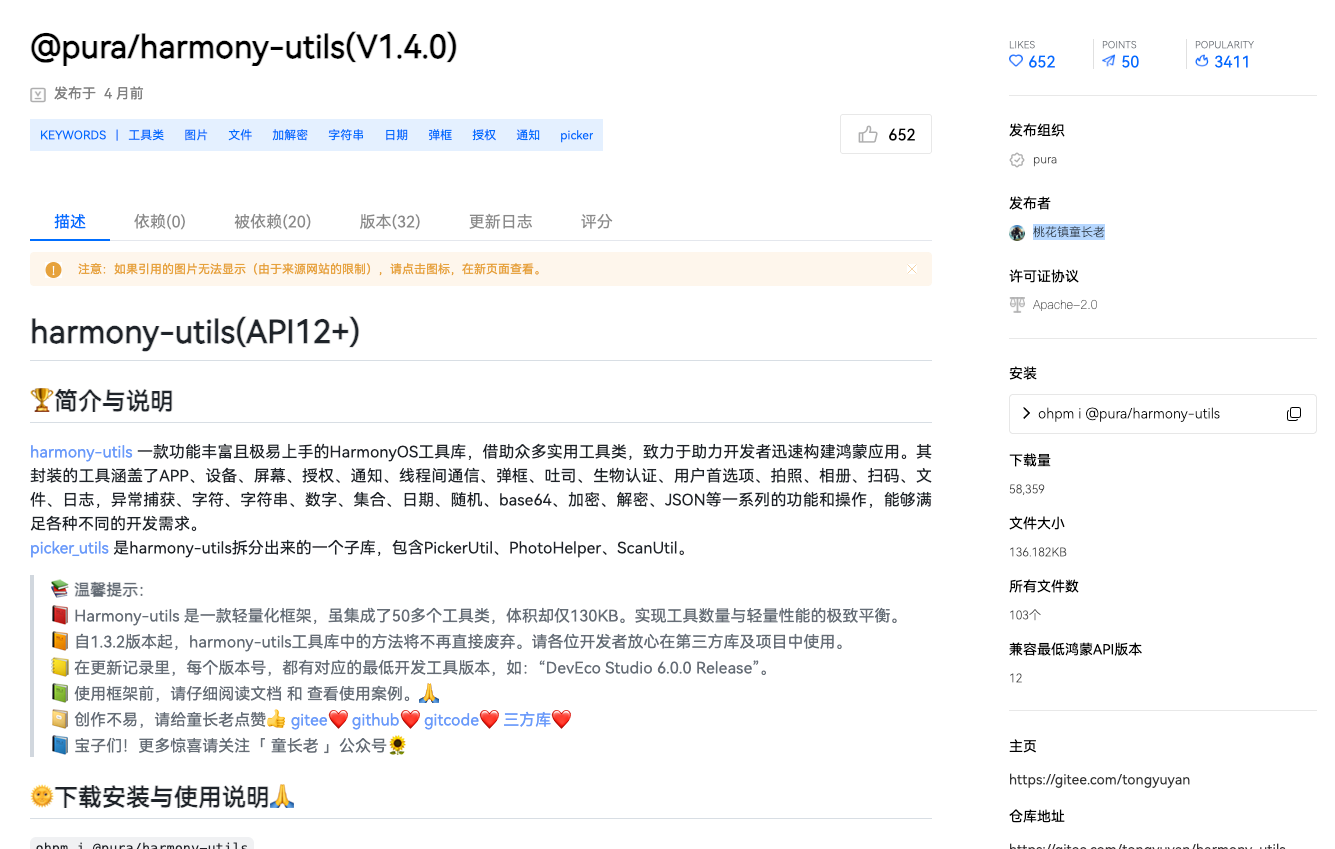Image resolution: width=1335 pixels, height=849 pixels.
Task: Open the 版本(32) tab
Action: coord(390,221)
